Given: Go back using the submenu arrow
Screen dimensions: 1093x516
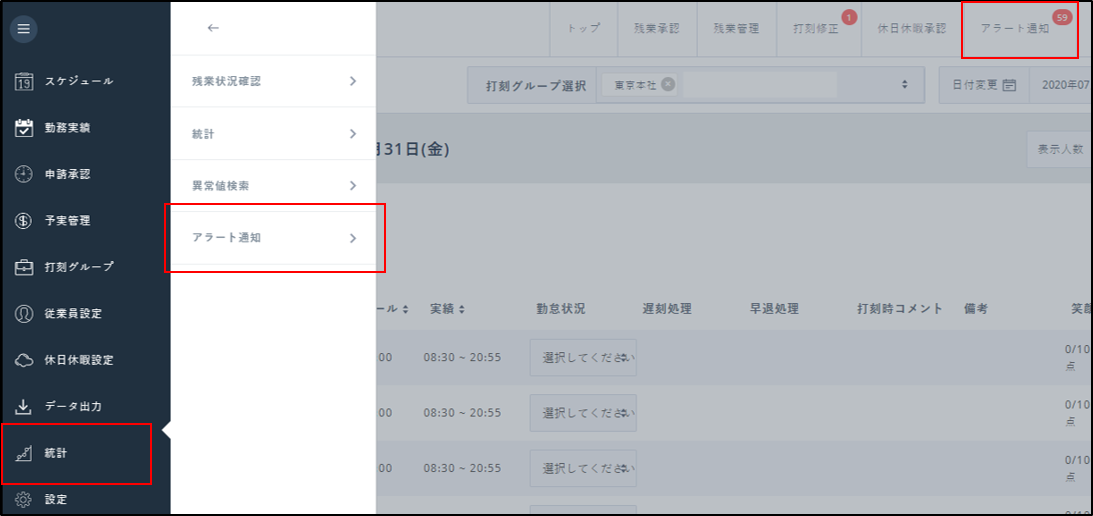Looking at the screenshot, I should pos(212,28).
